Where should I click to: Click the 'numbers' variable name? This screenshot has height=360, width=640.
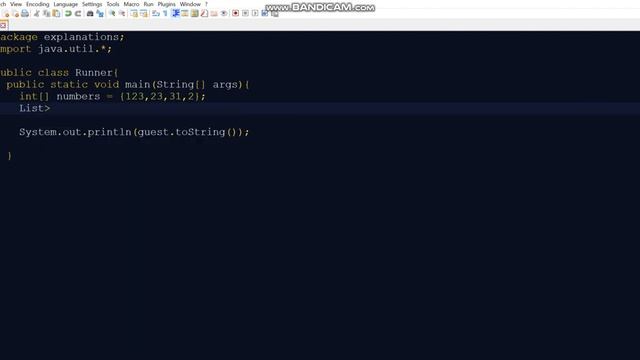pos(78,96)
